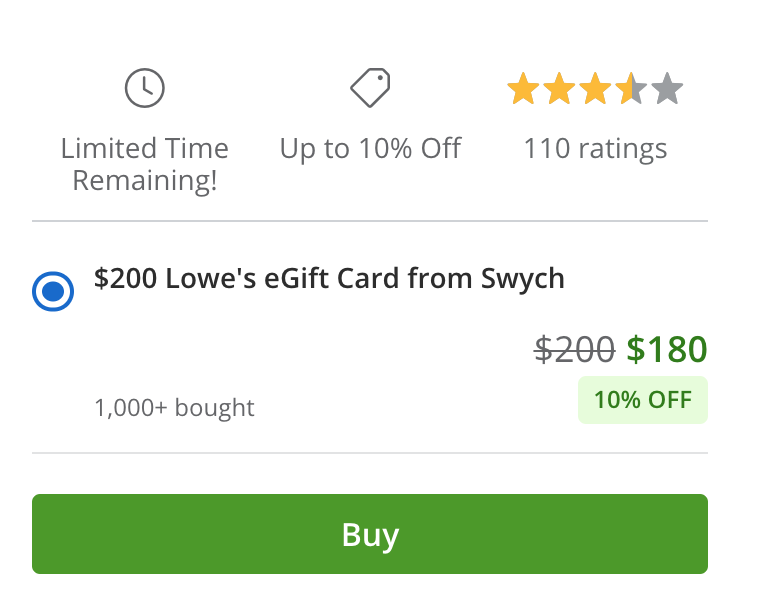768x592 pixels.
Task: Click the green $180 sale price
Action: 667,350
